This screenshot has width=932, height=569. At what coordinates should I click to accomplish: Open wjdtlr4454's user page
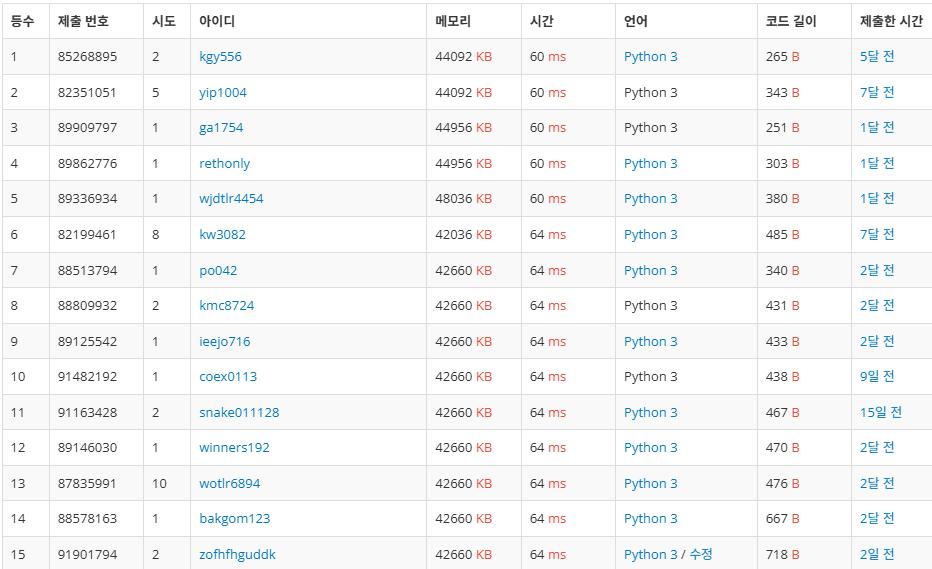pos(231,199)
